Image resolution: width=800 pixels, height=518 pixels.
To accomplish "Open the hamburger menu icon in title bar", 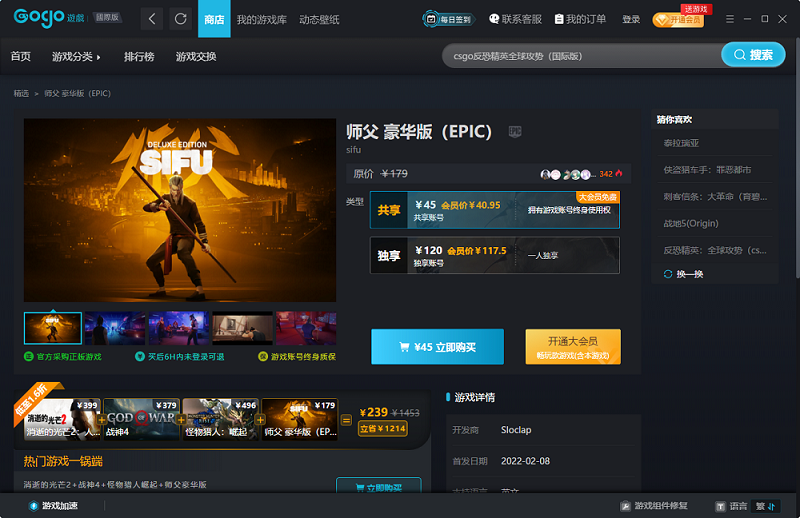I will click(730, 19).
